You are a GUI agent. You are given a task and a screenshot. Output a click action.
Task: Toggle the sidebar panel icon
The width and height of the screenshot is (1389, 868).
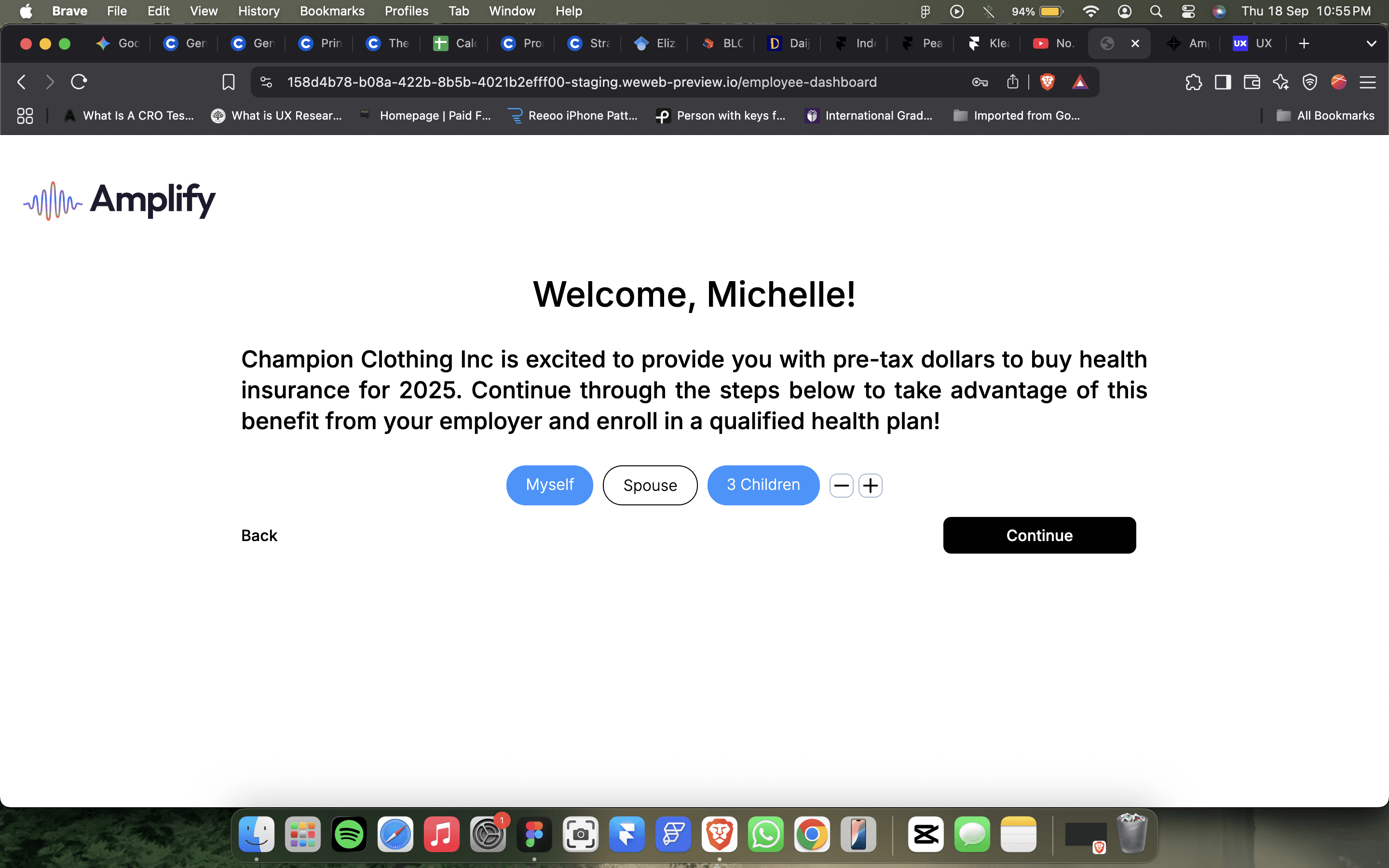click(x=1223, y=82)
